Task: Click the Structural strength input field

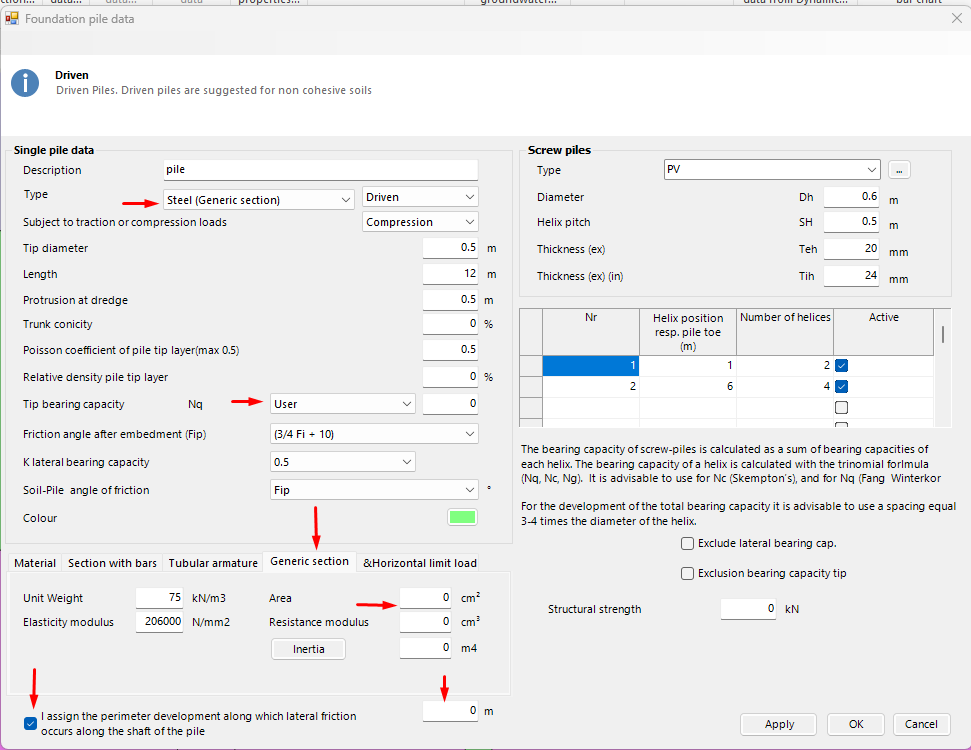Action: (748, 609)
